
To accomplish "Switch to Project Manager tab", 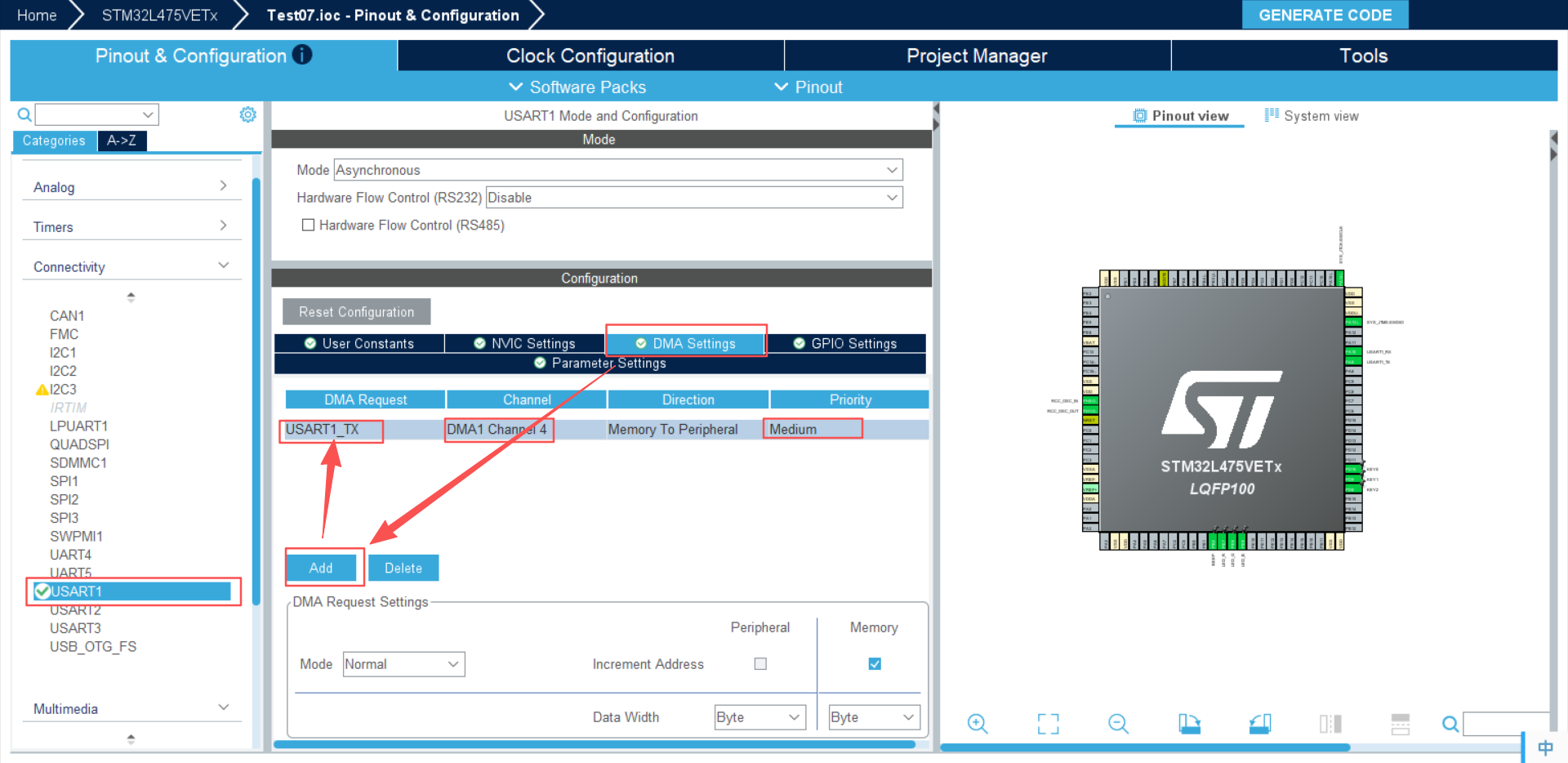I will tap(977, 56).
